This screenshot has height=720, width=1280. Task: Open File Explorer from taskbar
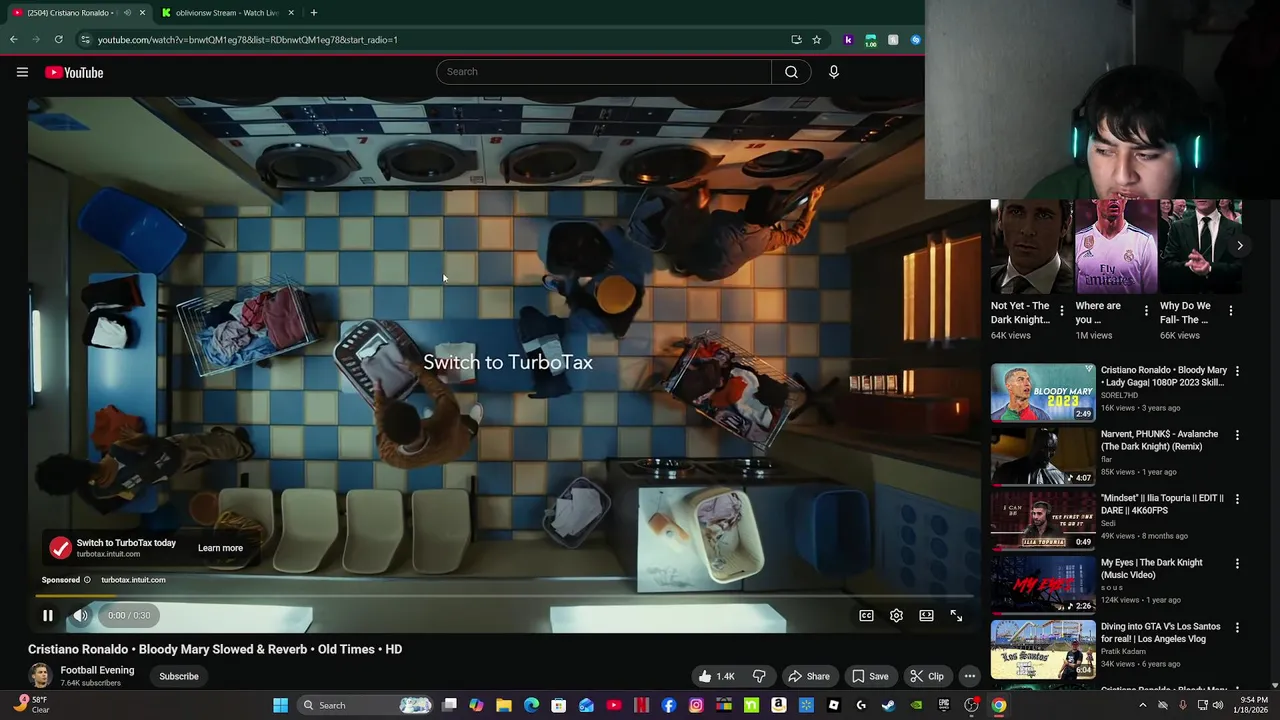(504, 705)
